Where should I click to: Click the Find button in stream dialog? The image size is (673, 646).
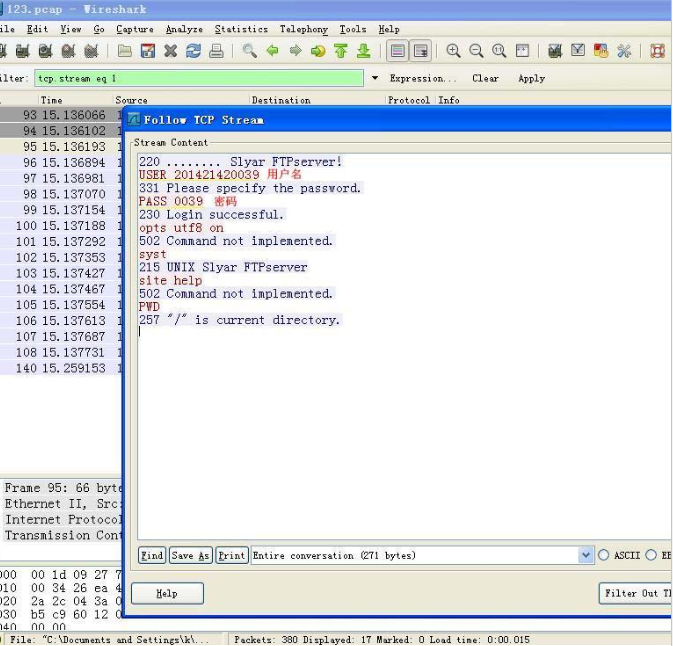pos(152,556)
